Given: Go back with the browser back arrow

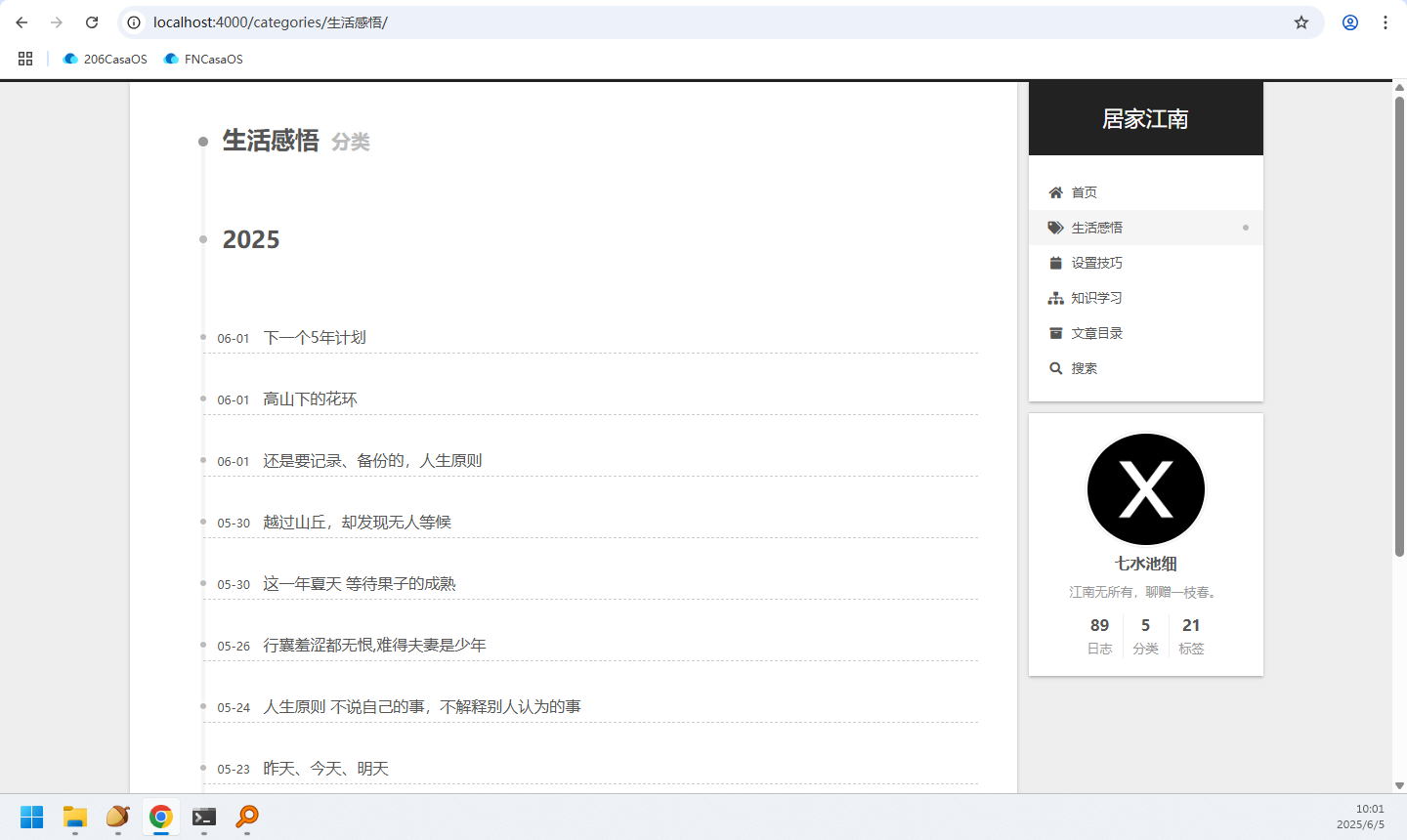Looking at the screenshot, I should (21, 22).
